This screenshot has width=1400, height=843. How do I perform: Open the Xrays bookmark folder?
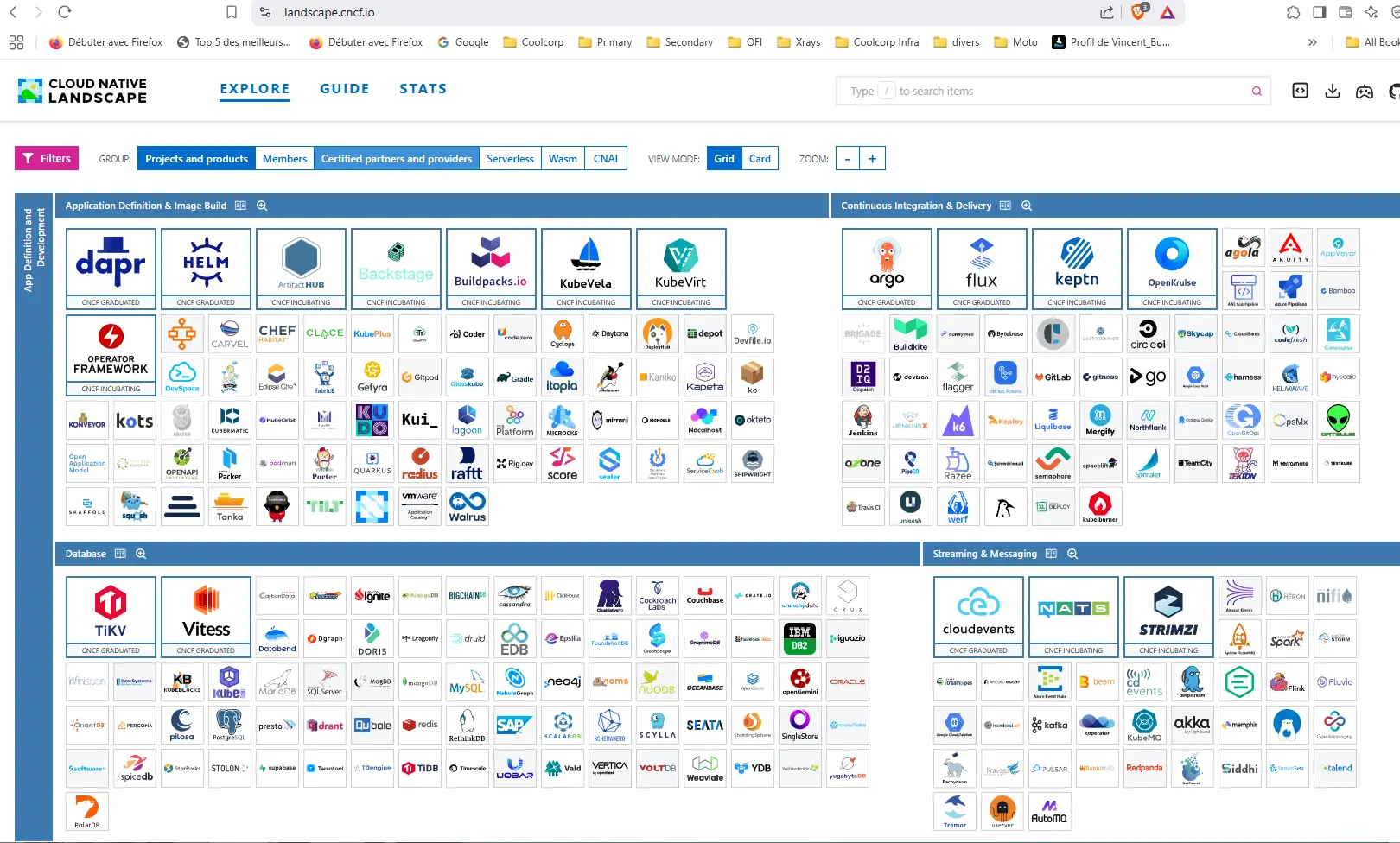coord(799,42)
